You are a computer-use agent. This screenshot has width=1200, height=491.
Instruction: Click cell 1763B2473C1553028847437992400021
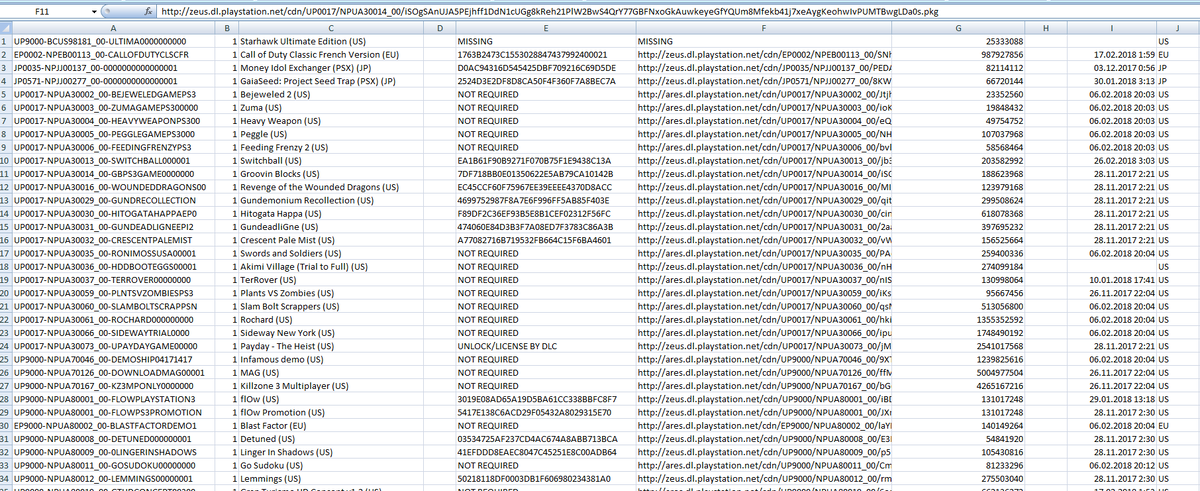point(545,55)
